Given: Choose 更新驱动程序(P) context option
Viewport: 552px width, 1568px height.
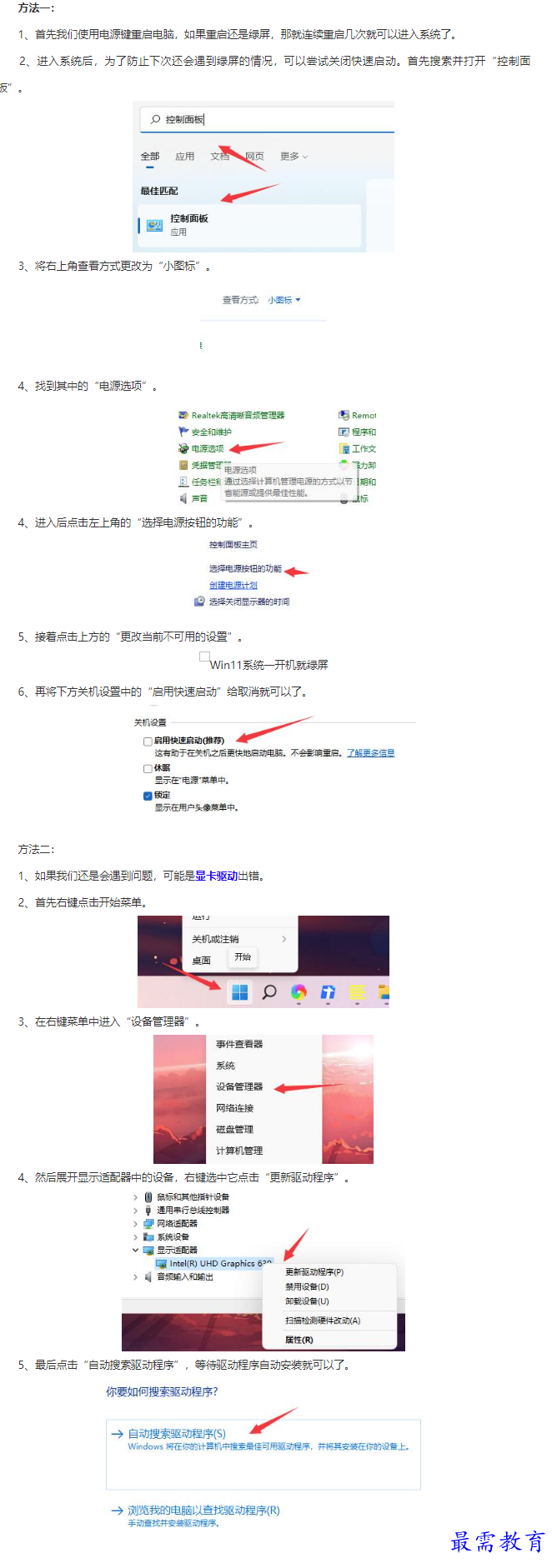Looking at the screenshot, I should (x=314, y=1272).
